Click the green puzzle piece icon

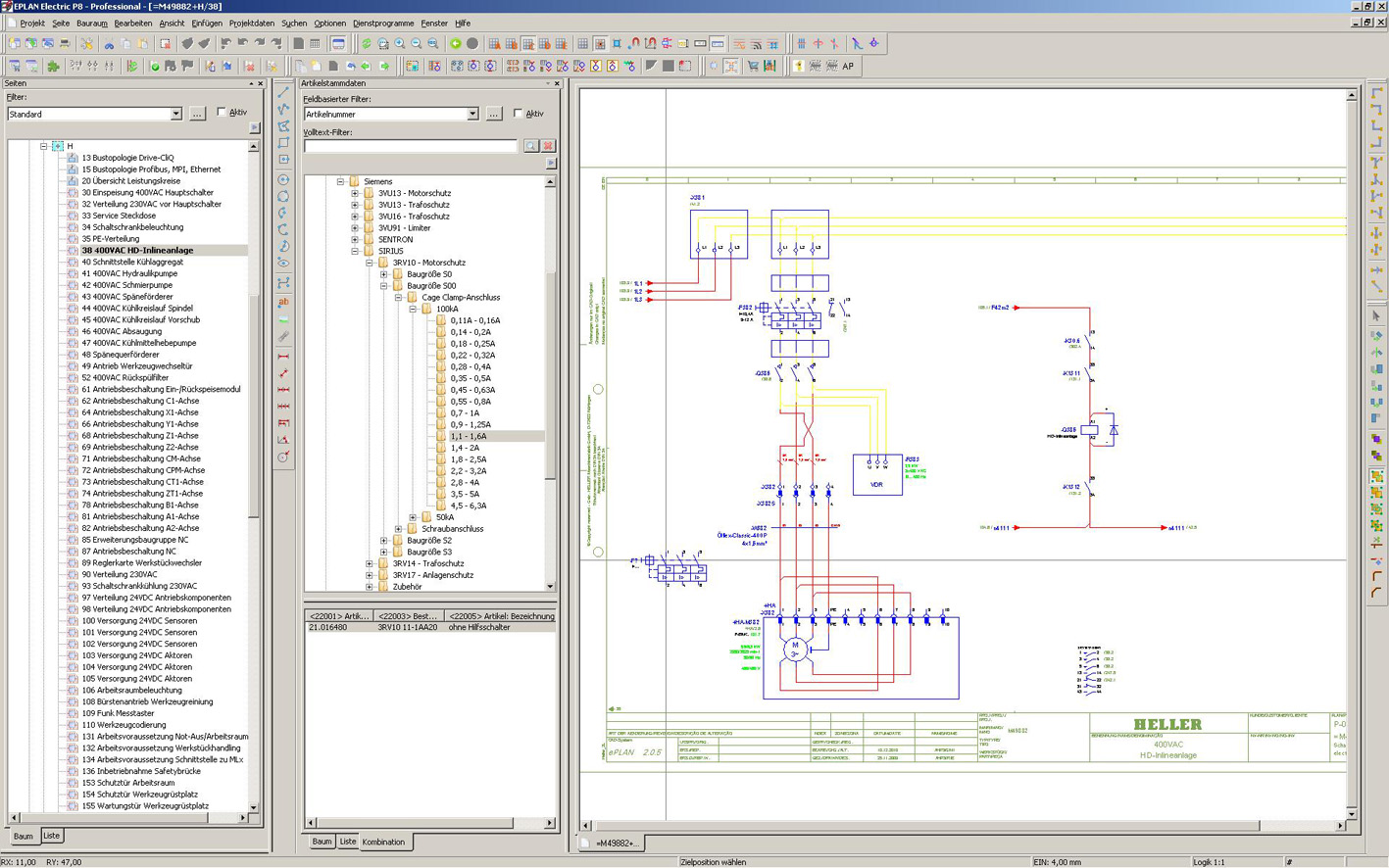(53, 67)
